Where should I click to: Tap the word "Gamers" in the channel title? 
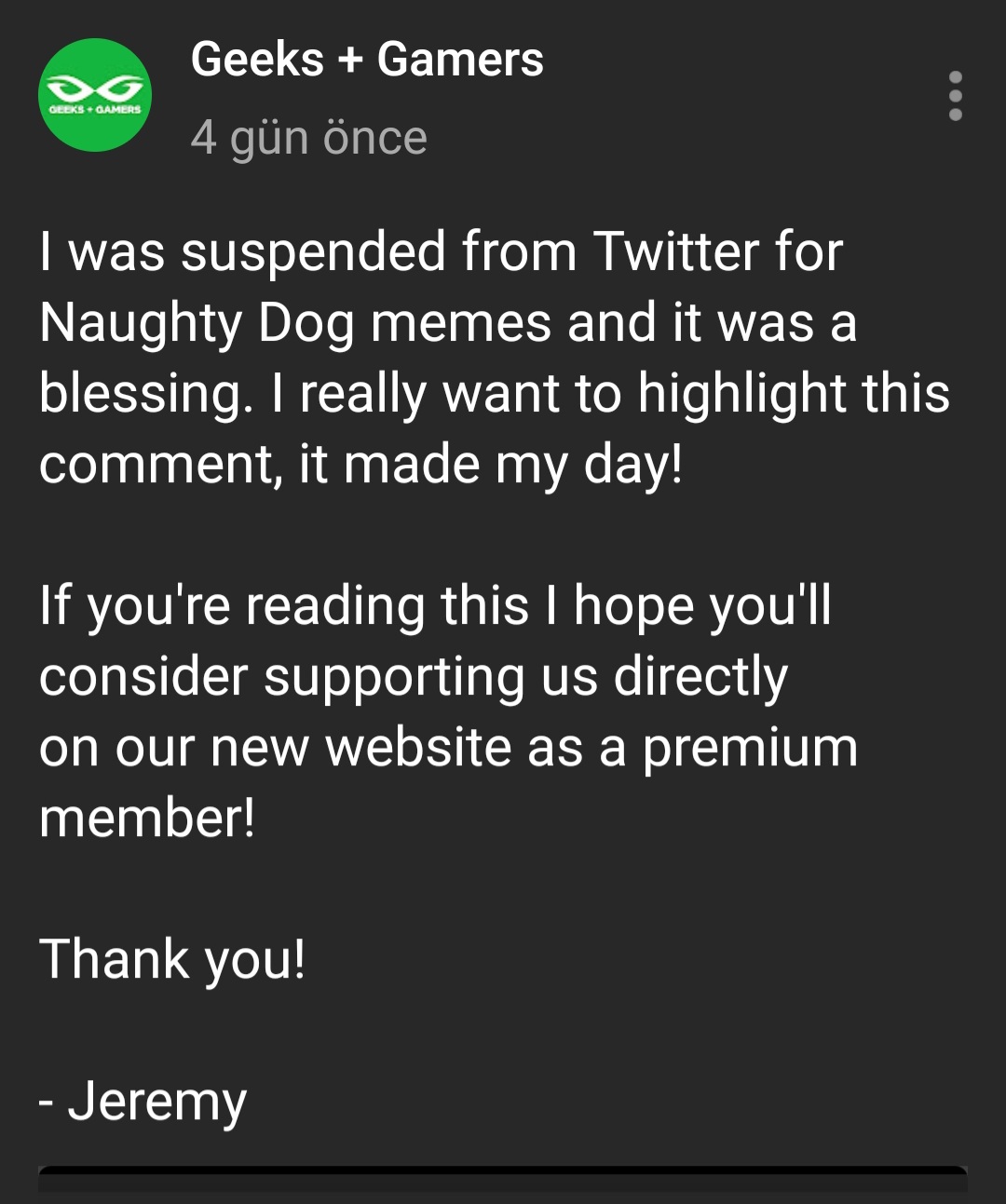[x=460, y=60]
